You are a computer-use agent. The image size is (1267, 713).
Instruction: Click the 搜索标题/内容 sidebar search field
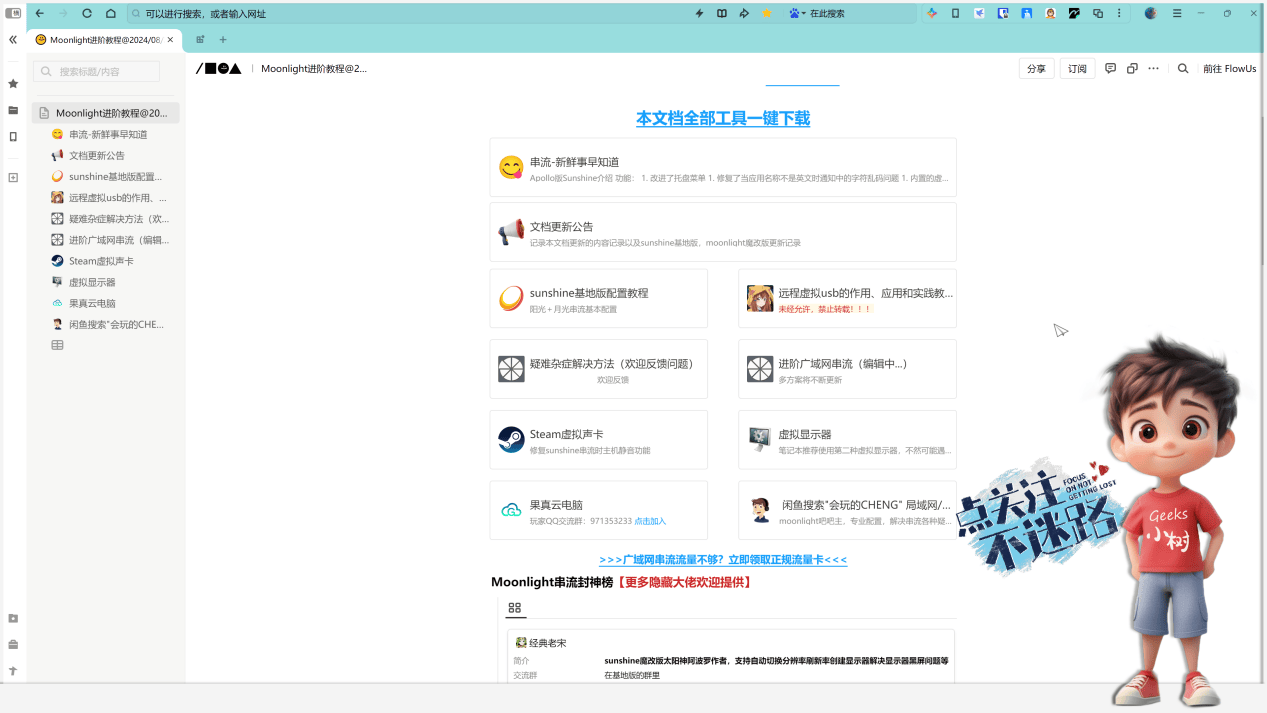96,72
